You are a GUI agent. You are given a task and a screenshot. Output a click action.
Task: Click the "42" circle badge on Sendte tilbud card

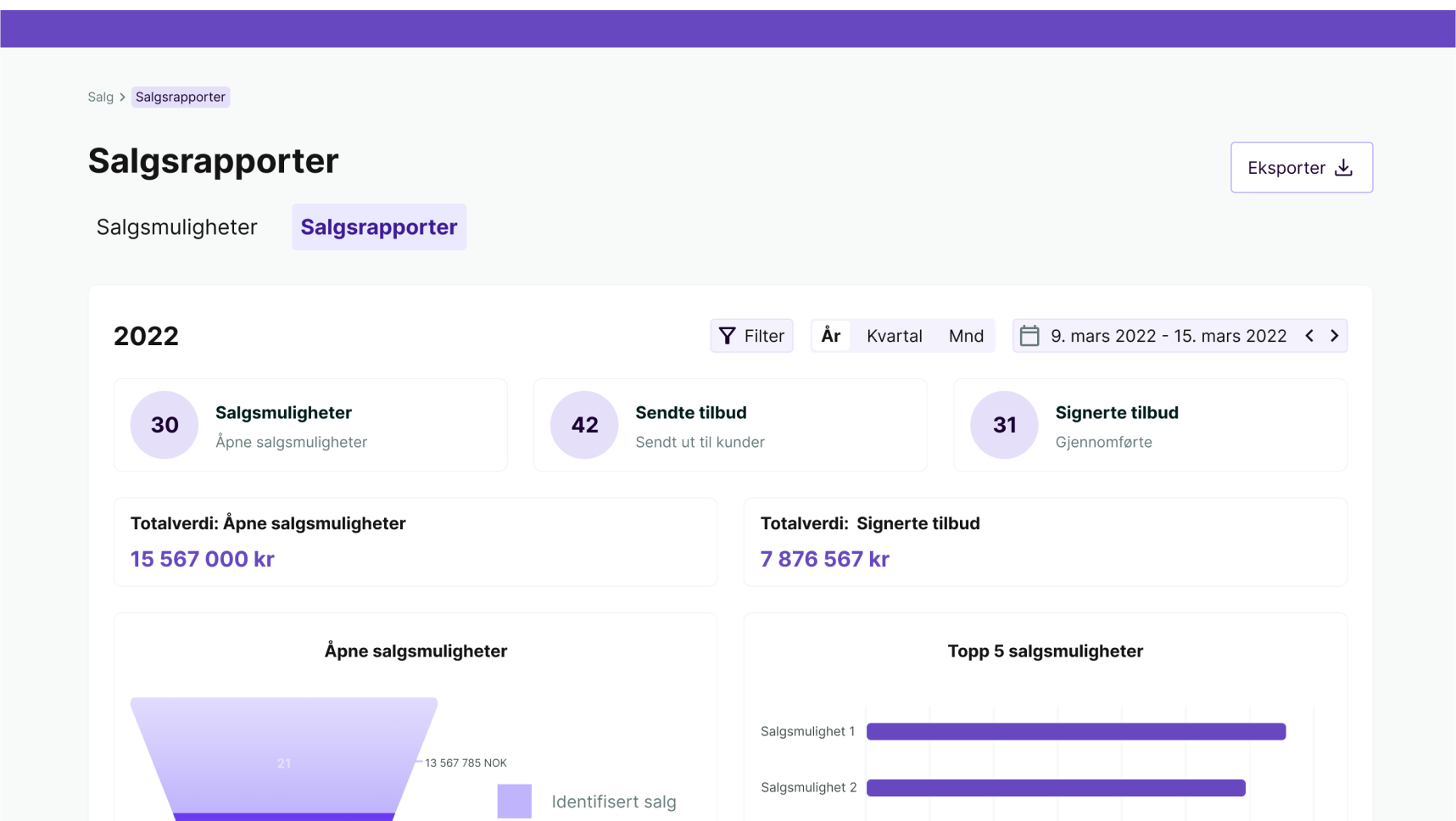pos(583,425)
